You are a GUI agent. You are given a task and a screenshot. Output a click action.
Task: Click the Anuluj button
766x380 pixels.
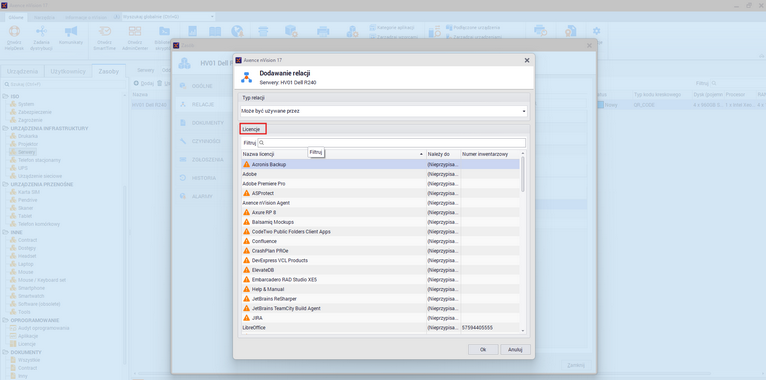pos(515,350)
